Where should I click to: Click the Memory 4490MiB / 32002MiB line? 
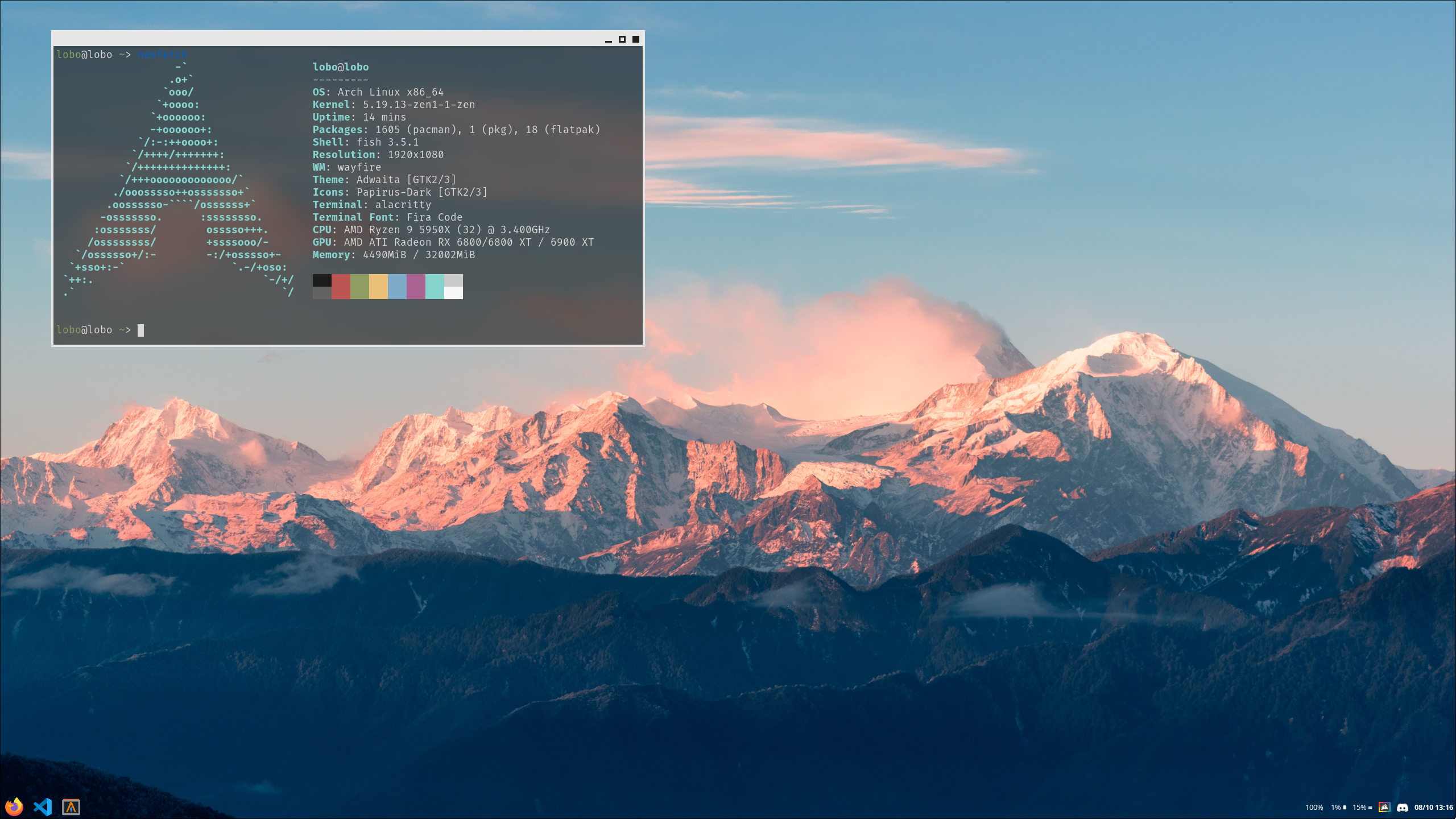(x=394, y=255)
